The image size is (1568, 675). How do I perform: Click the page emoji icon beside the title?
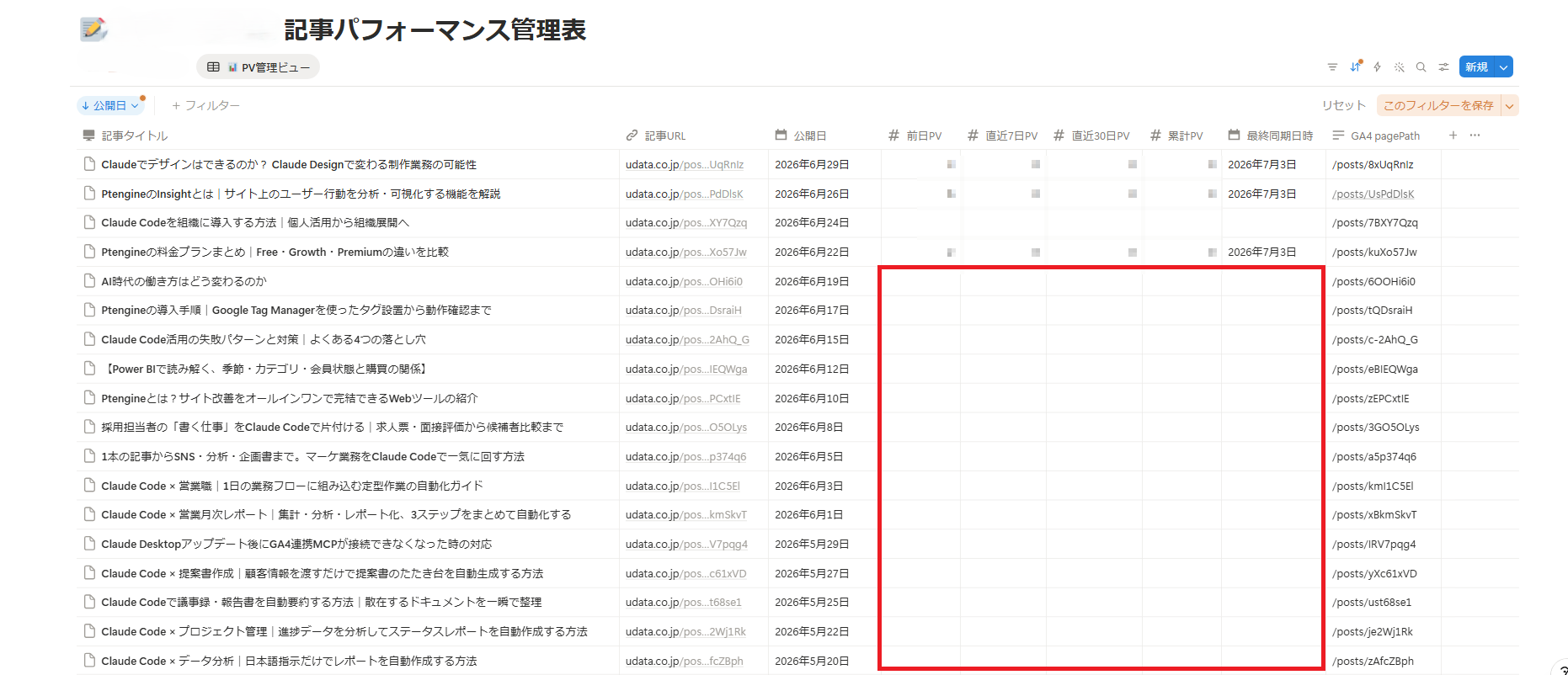[x=93, y=29]
